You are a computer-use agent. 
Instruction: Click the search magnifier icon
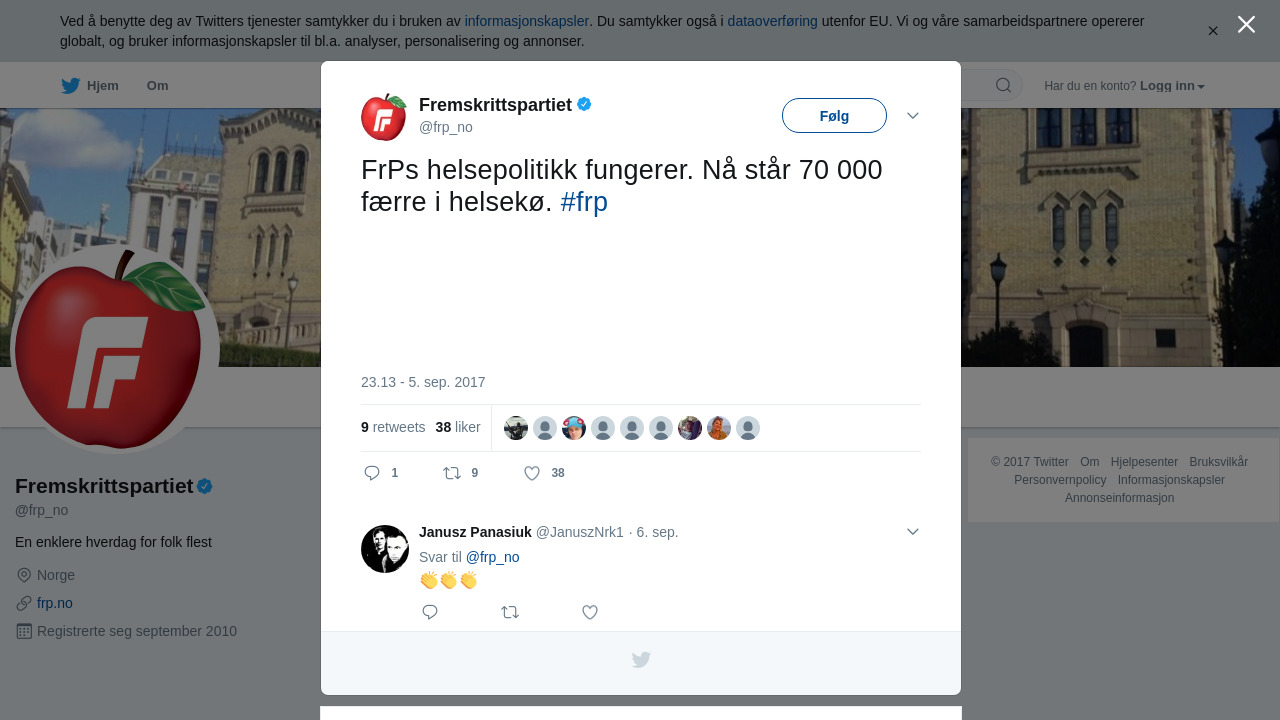(x=1003, y=85)
